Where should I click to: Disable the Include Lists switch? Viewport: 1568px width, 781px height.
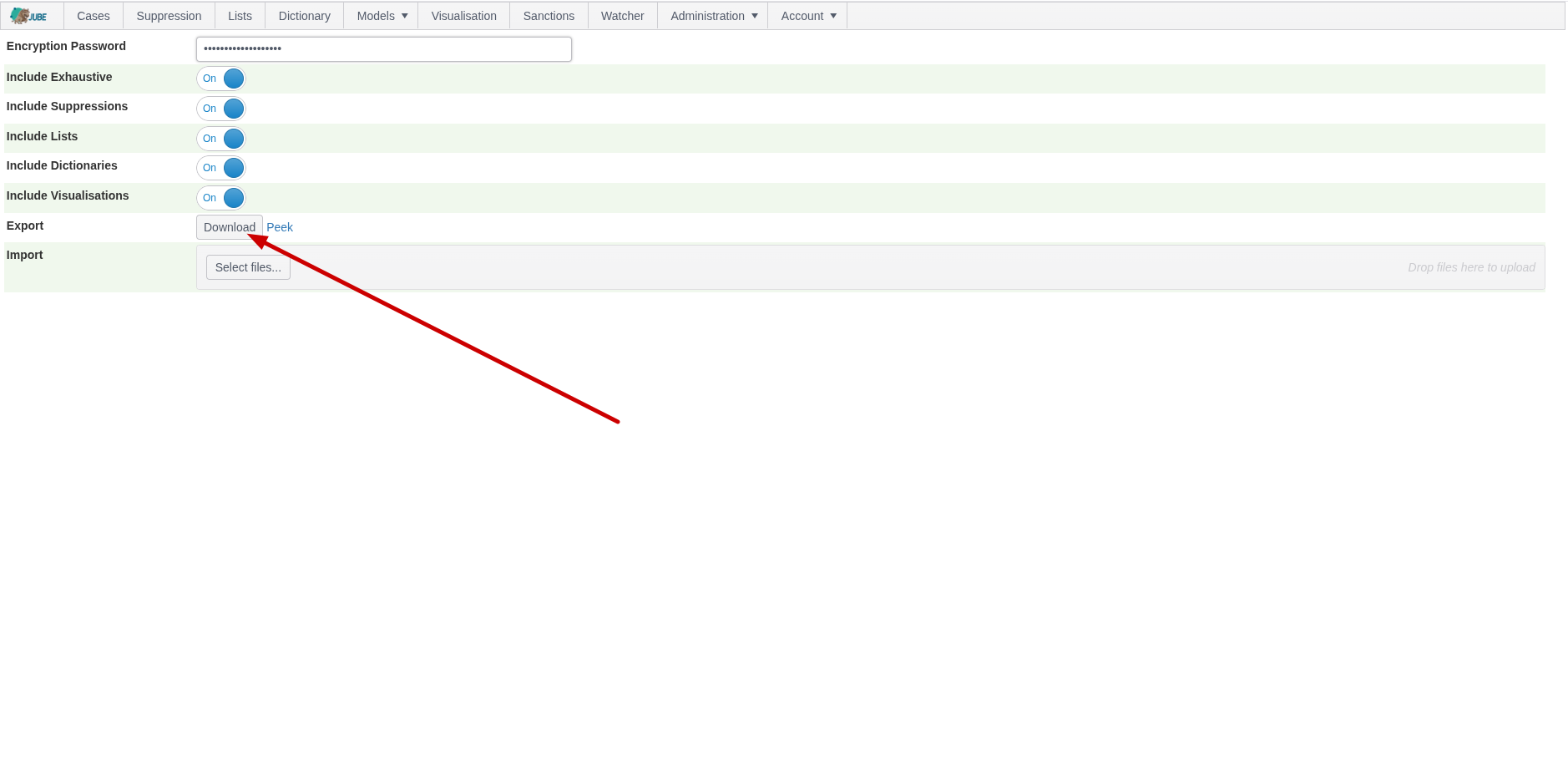click(x=221, y=139)
